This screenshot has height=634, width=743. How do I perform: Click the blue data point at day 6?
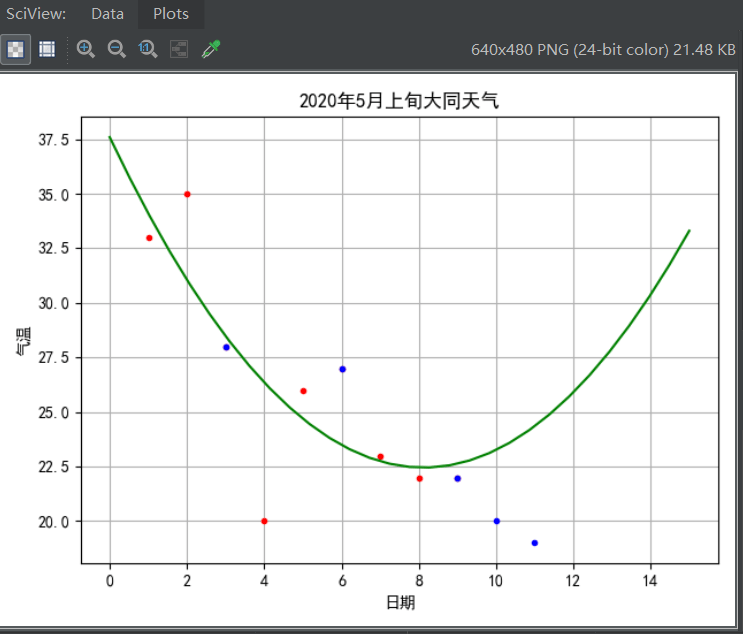343,369
